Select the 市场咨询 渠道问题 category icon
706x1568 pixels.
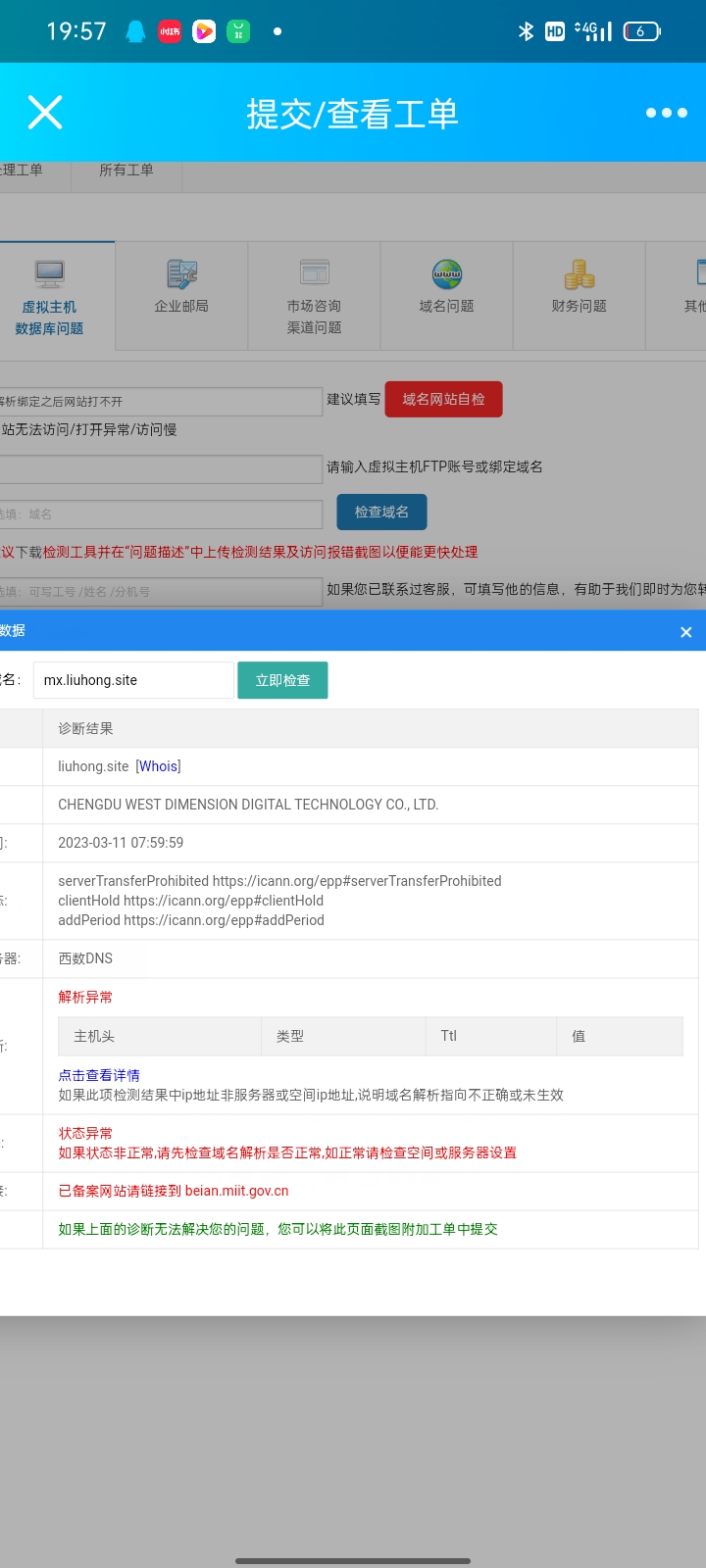tap(314, 272)
